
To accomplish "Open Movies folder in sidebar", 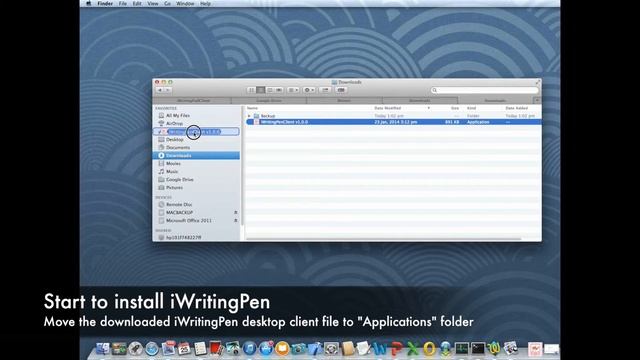I will pos(173,163).
